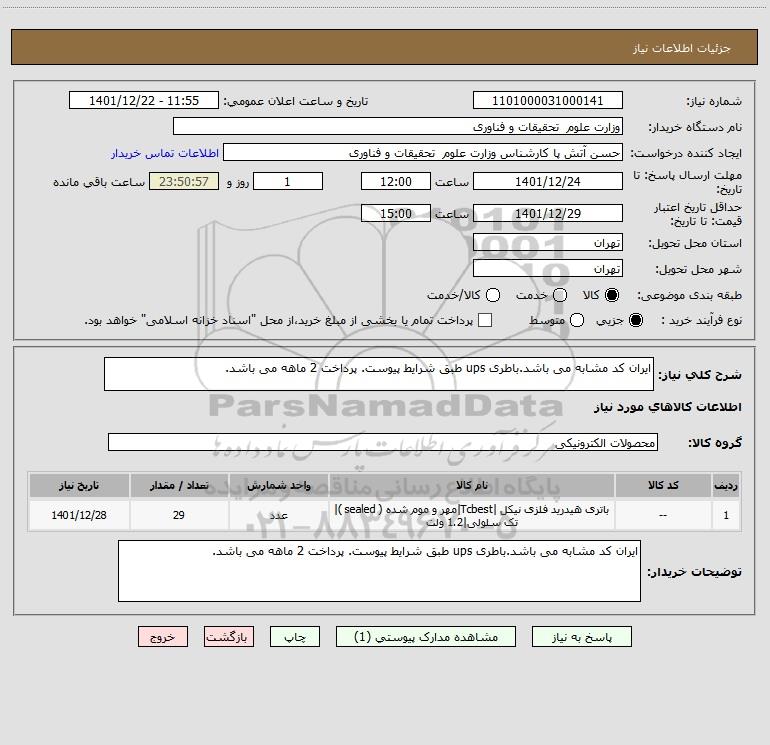
Task: Click the خروج exit button
Action: [x=163, y=636]
